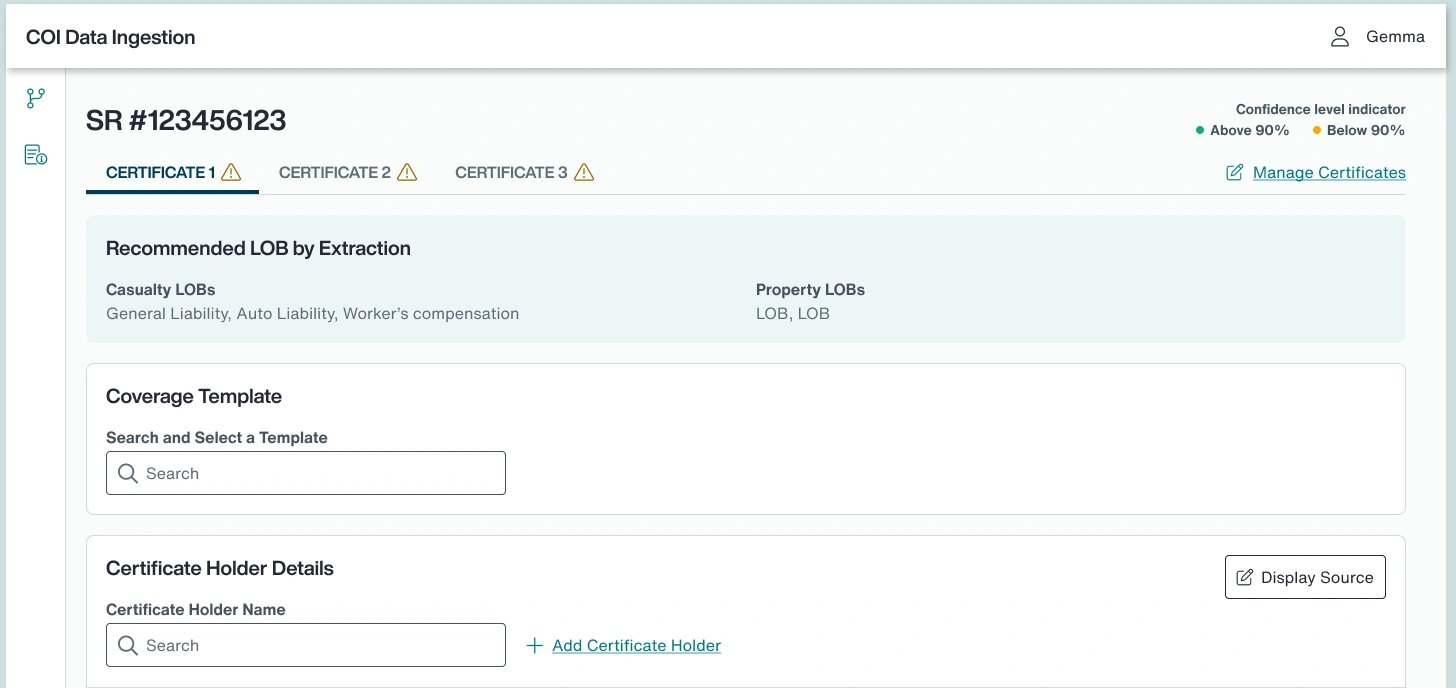Click the Recommended LOB by Extraction heading
The image size is (1456, 688).
point(258,249)
